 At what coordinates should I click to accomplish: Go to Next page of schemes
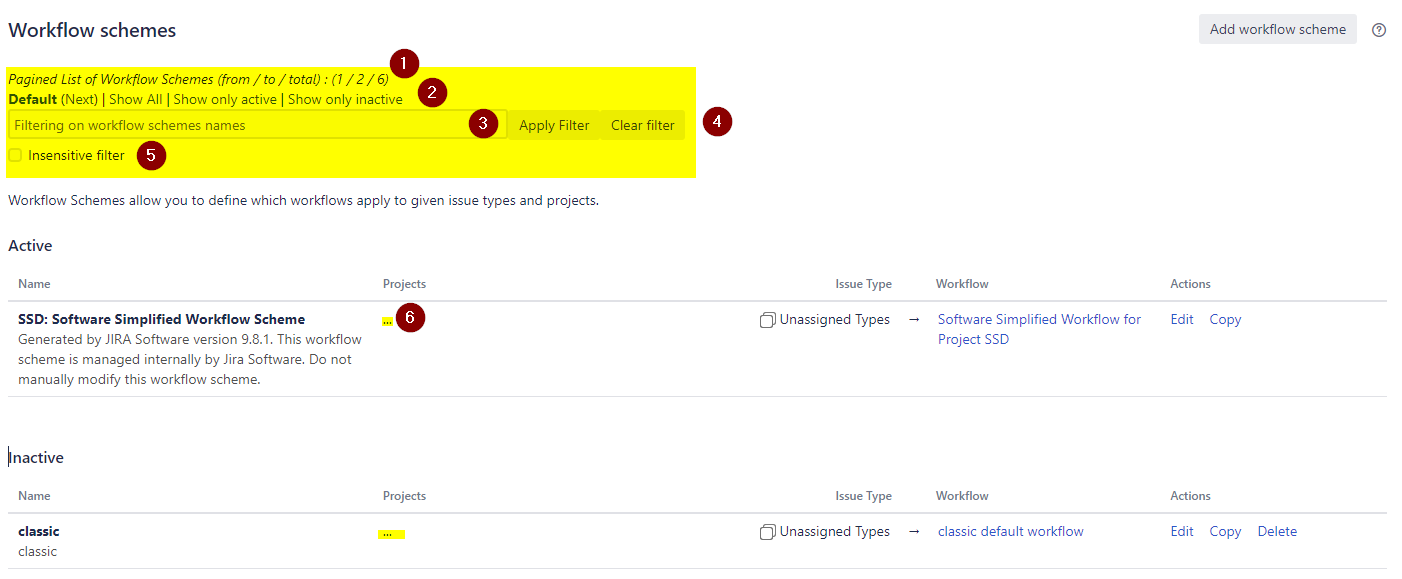(x=80, y=99)
